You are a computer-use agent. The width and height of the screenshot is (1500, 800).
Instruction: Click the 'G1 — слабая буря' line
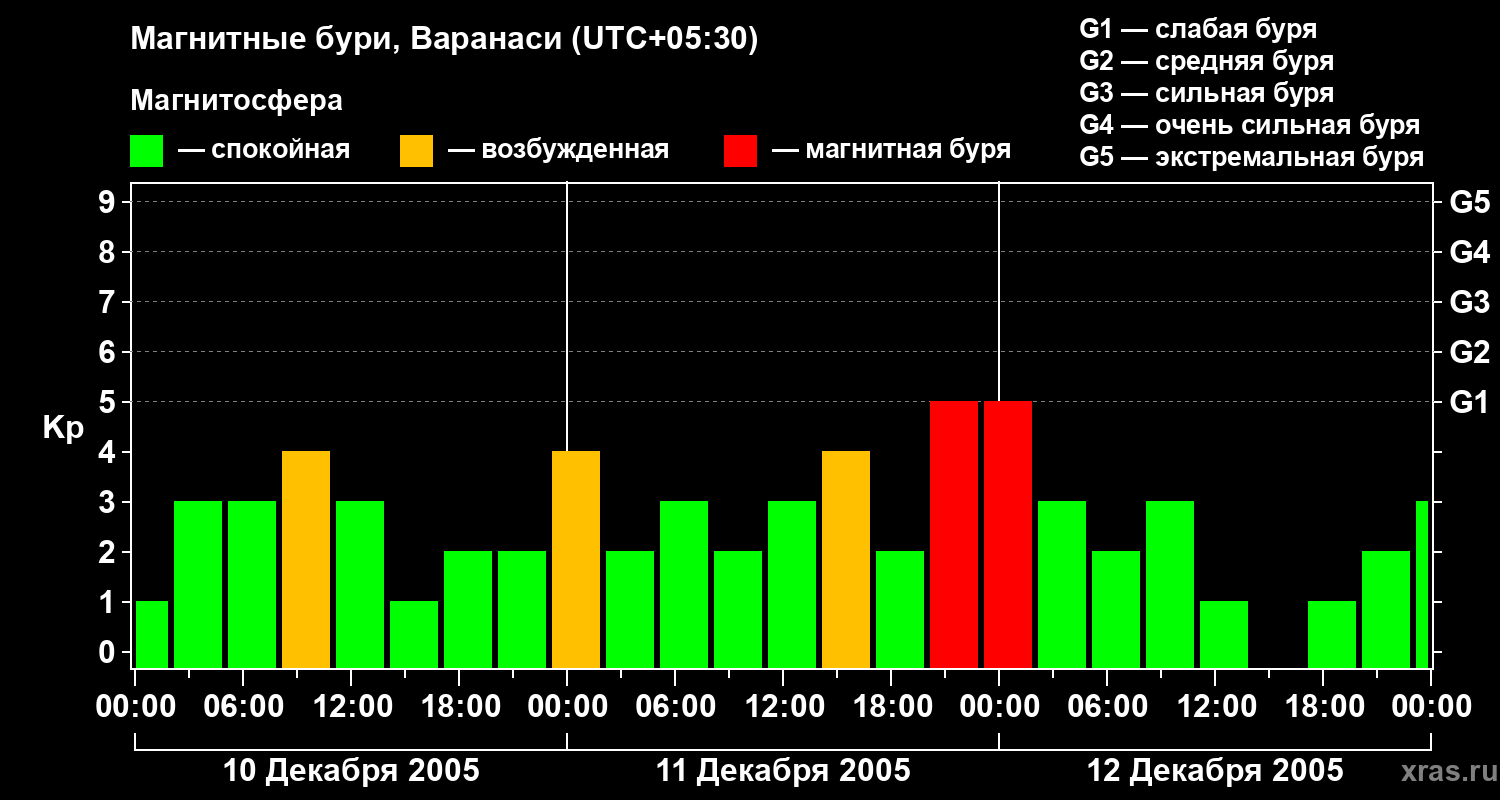[1198, 28]
